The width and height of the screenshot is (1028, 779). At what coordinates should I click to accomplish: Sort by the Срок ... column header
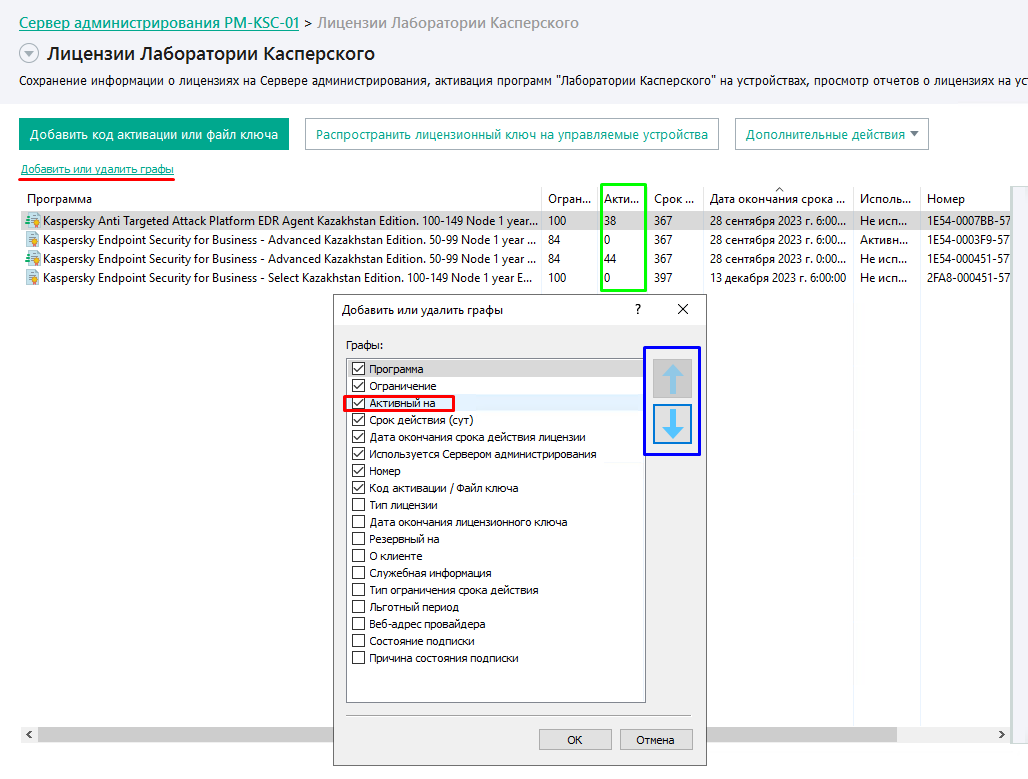pos(675,199)
